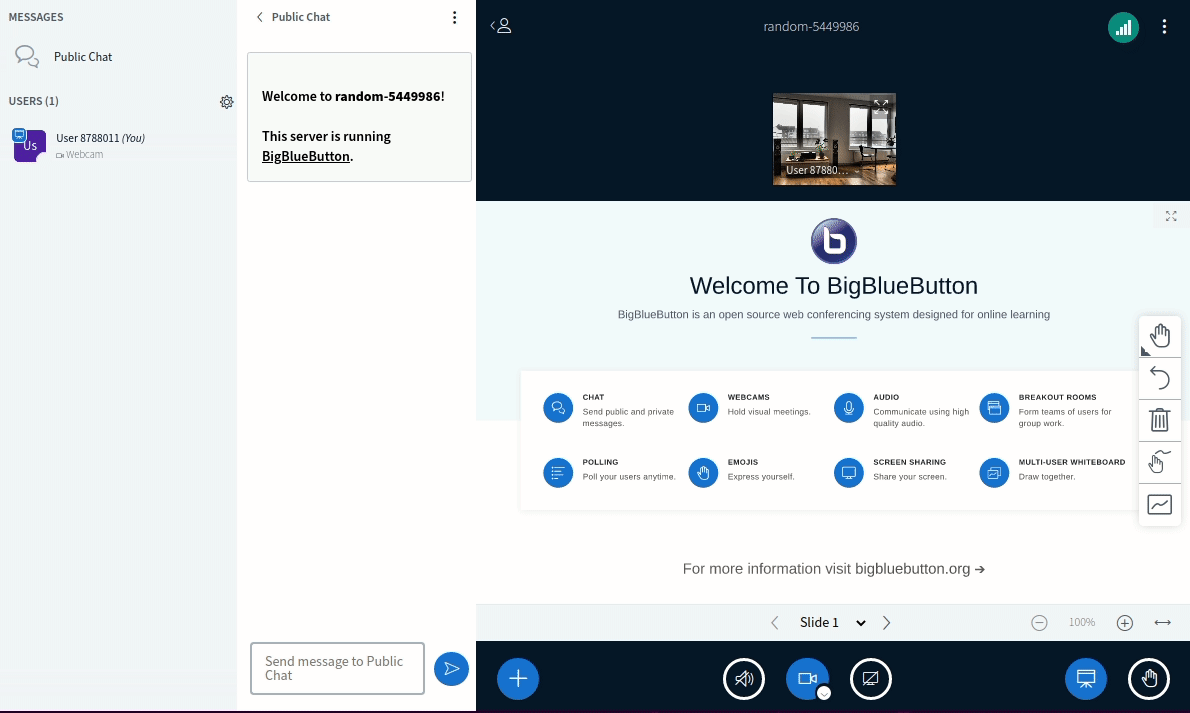Start sharing your screen
The width and height of the screenshot is (1190, 713).
(x=870, y=678)
